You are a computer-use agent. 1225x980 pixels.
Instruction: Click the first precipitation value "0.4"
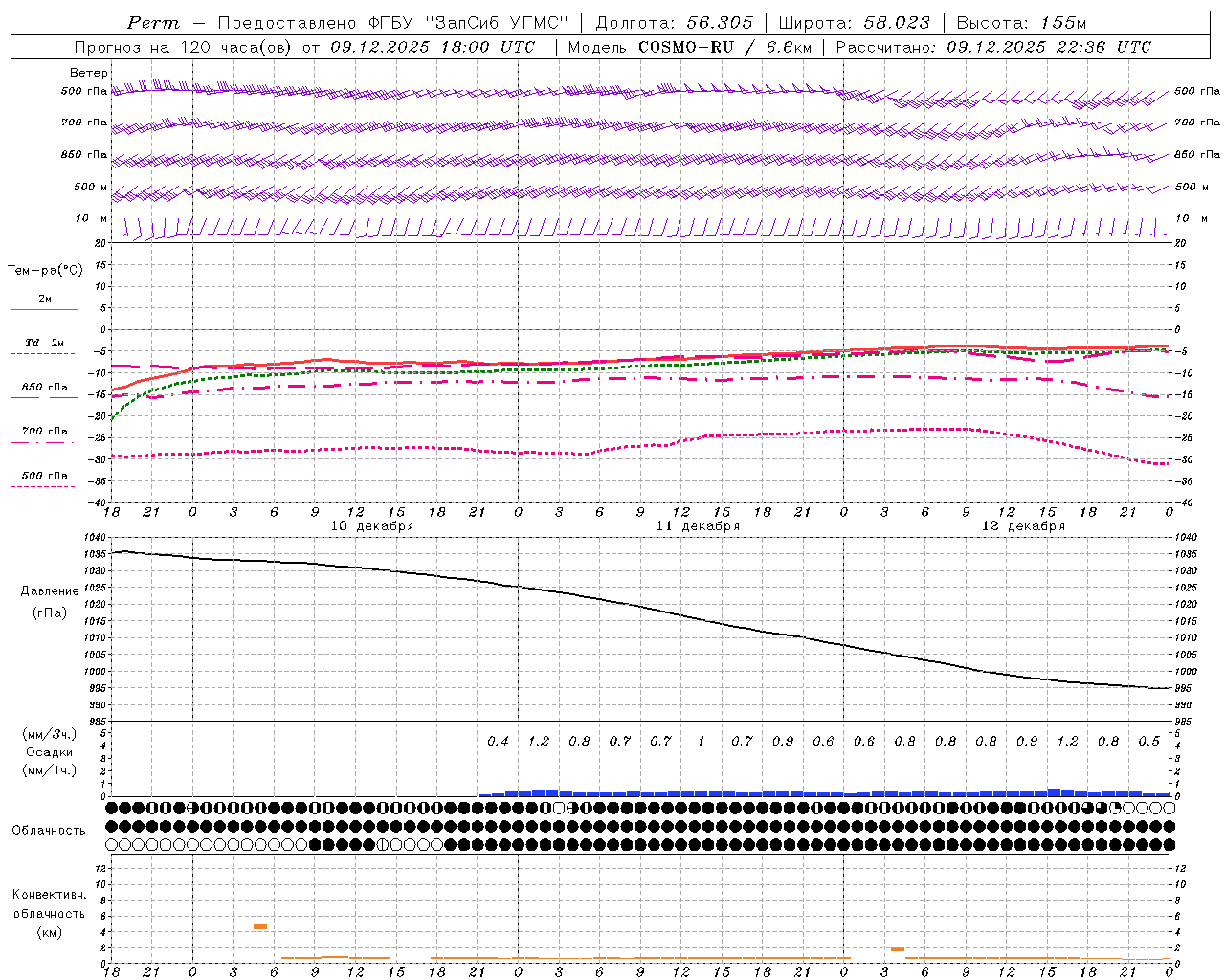(x=498, y=741)
